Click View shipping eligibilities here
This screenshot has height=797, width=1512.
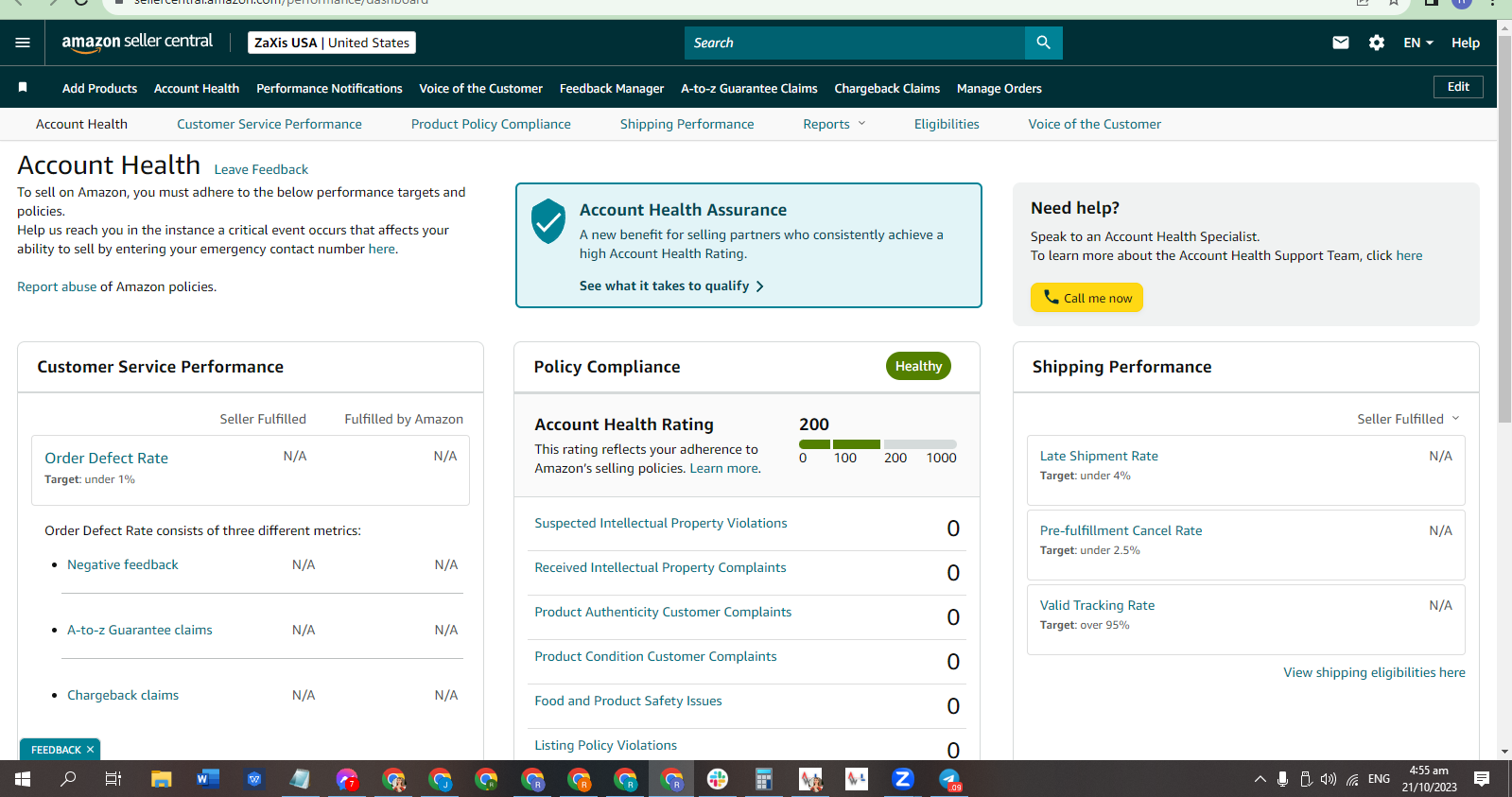pyautogui.click(x=1374, y=672)
